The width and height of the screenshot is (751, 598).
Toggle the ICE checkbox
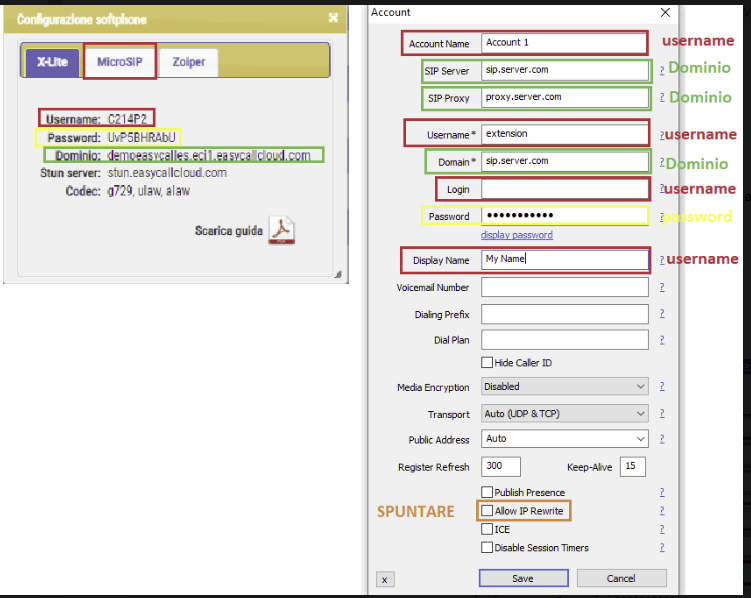click(487, 529)
